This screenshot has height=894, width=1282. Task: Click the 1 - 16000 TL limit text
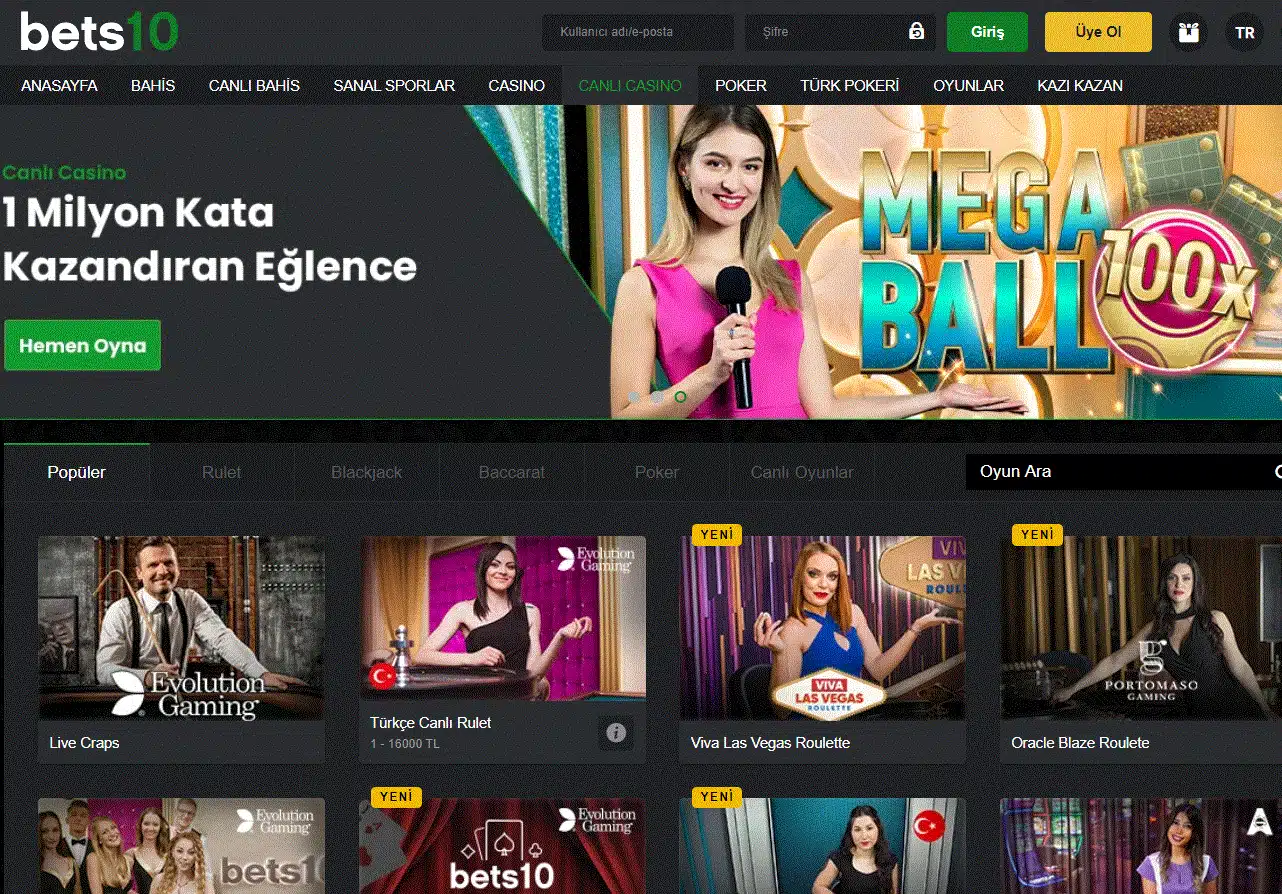[404, 744]
